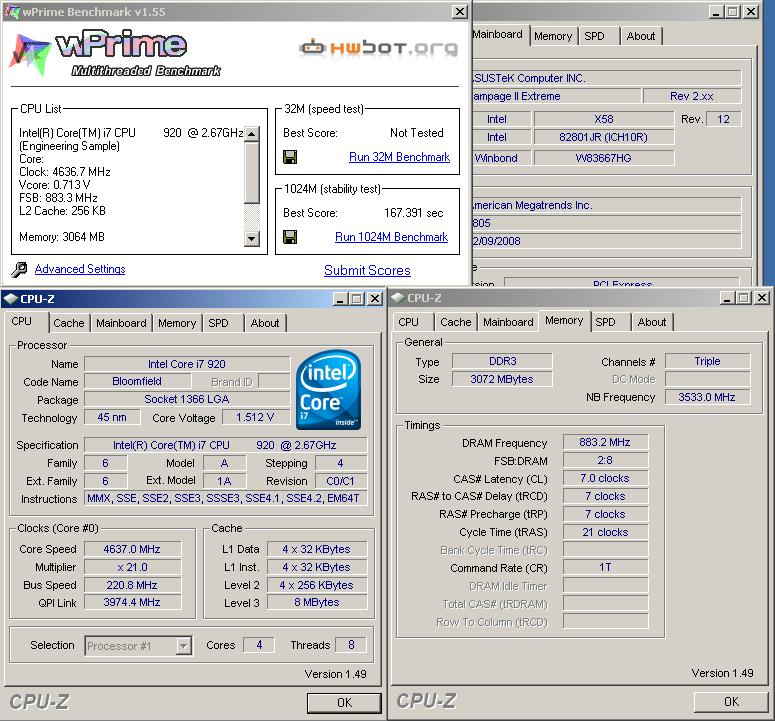
Task: Click the QPI Link value 3974.4 MHz
Action: pos(132,602)
